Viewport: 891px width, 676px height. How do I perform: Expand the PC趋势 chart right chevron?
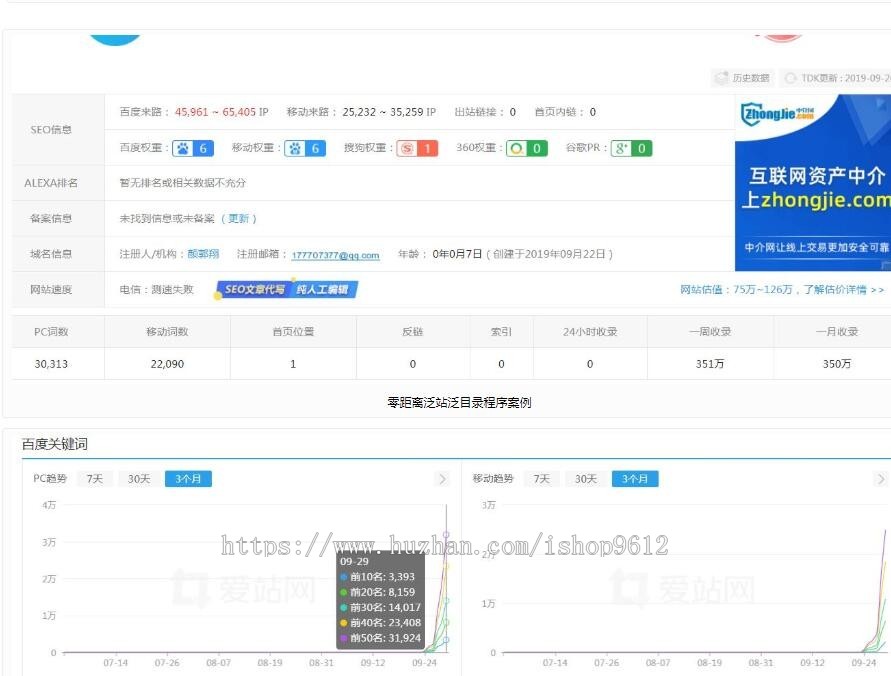coord(444,479)
